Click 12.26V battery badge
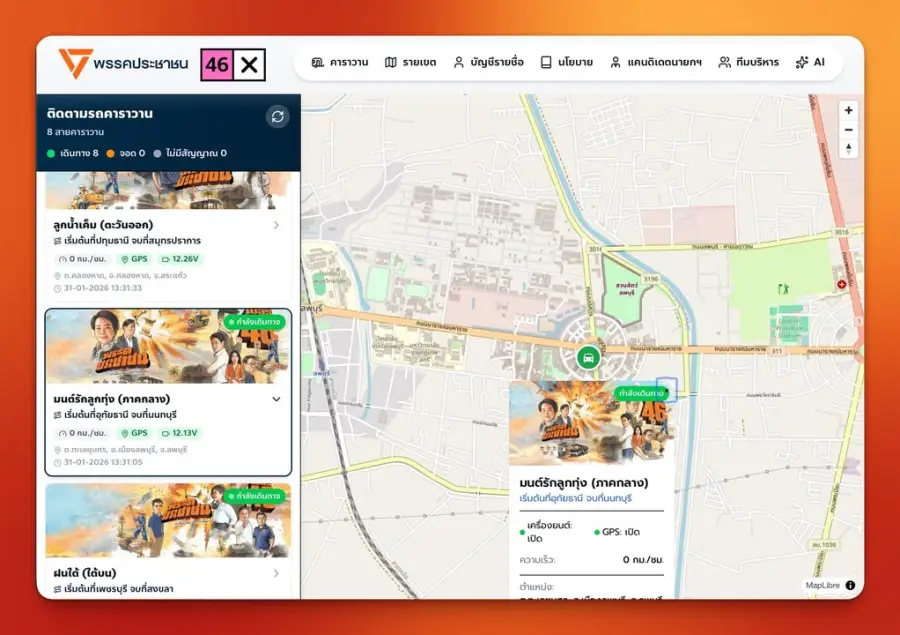Screen dimensions: 900x635 [x=180, y=259]
